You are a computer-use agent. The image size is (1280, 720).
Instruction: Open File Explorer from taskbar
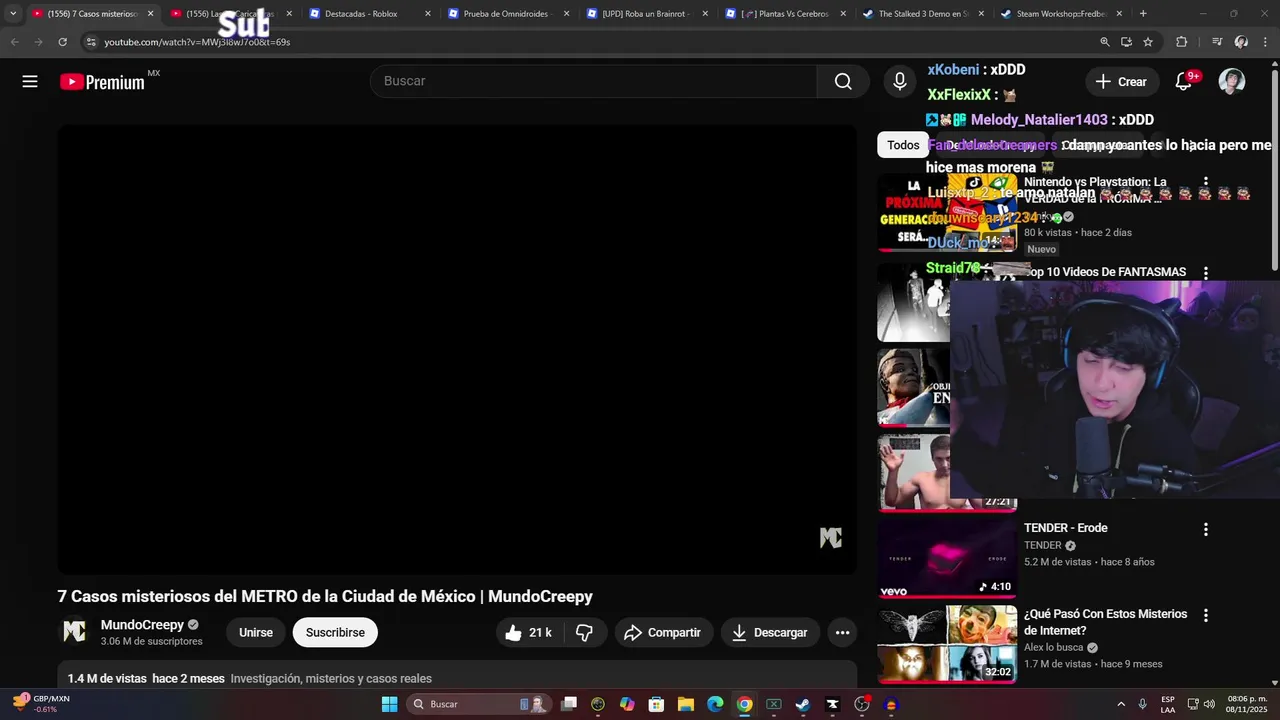(686, 704)
